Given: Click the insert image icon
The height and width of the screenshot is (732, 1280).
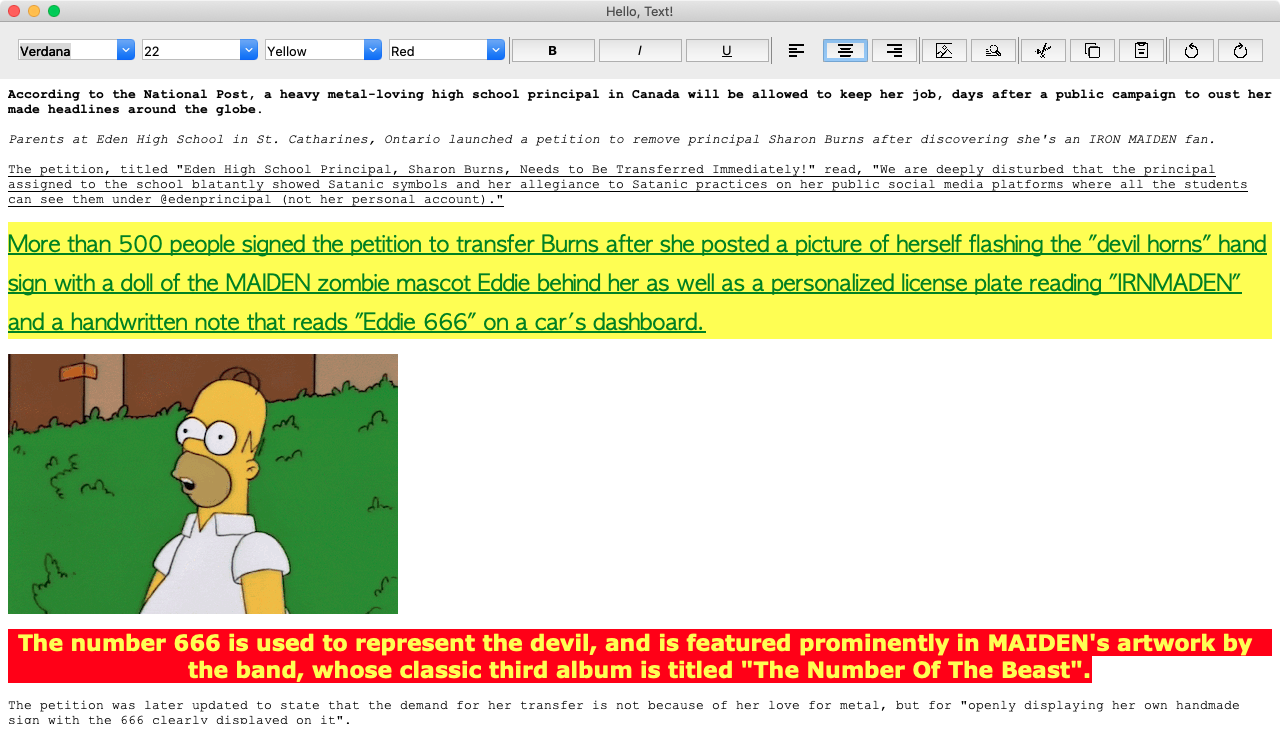Looking at the screenshot, I should [944, 51].
